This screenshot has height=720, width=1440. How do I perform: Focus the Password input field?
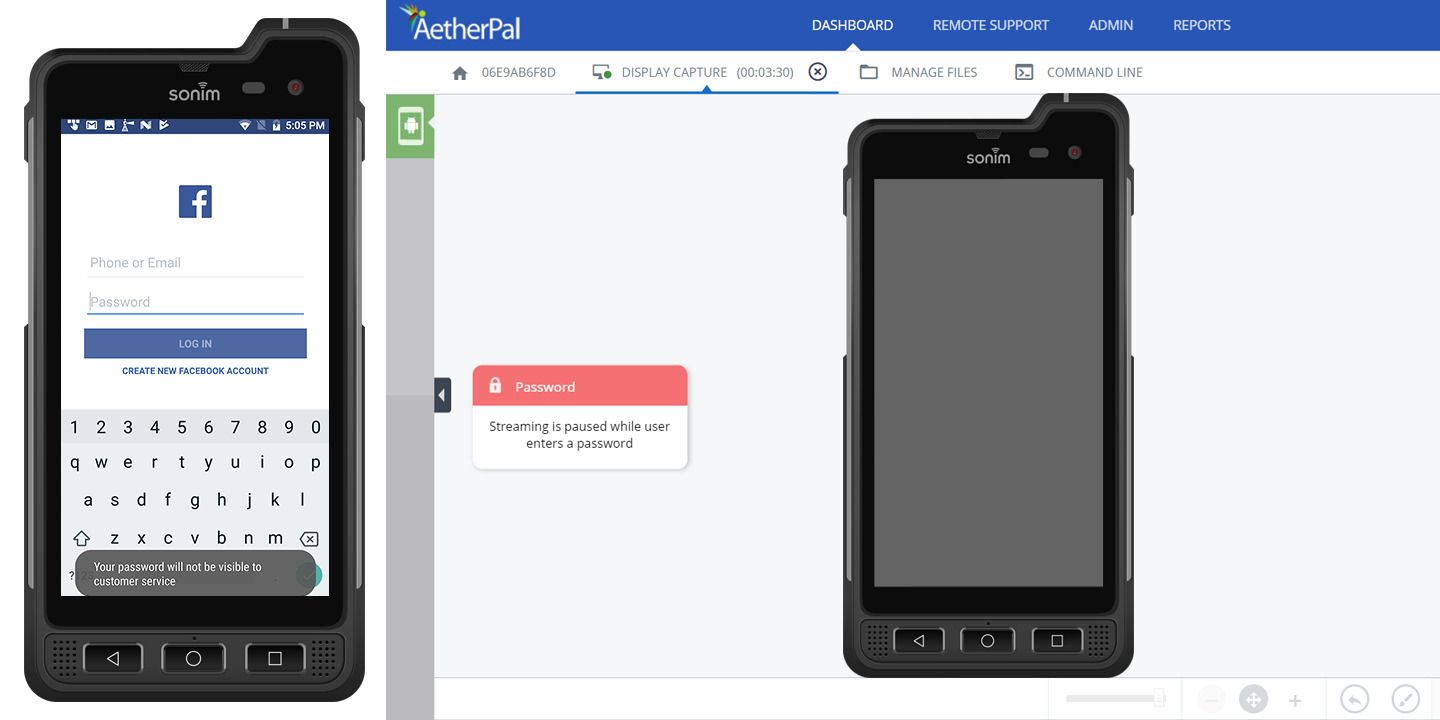pyautogui.click(x=195, y=302)
